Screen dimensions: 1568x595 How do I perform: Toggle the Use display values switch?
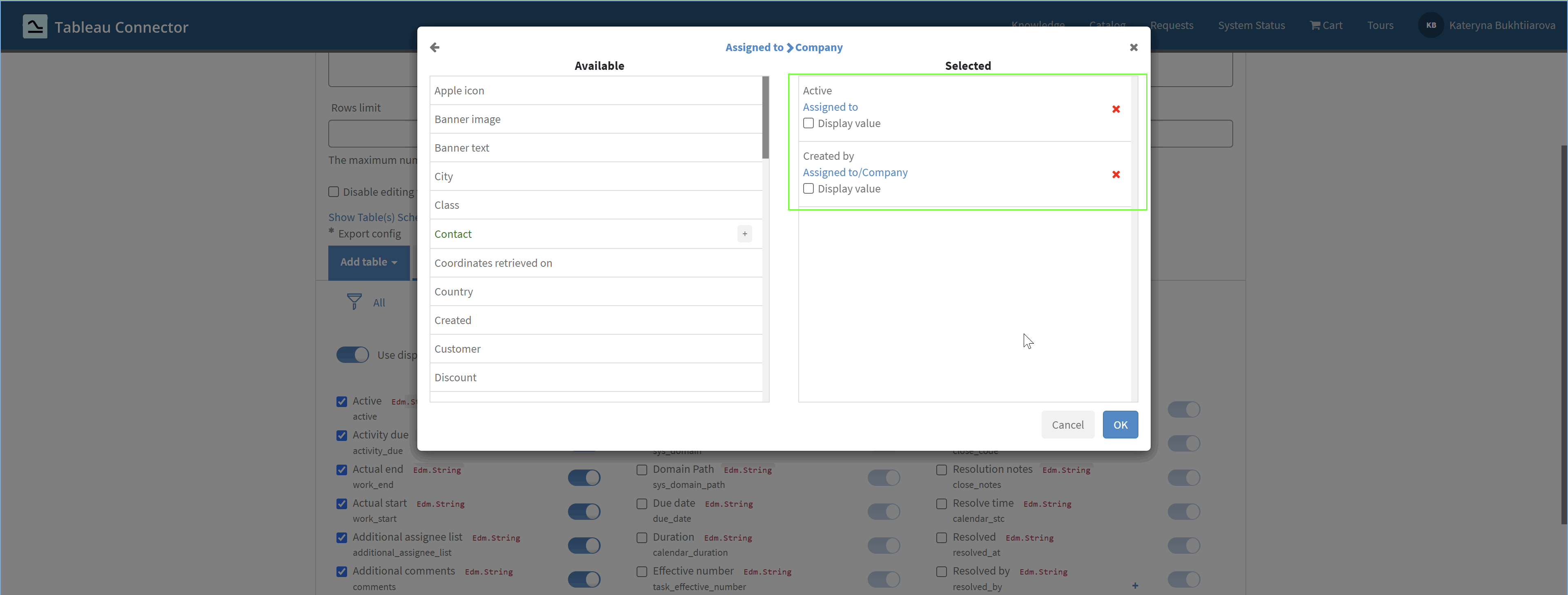point(352,354)
